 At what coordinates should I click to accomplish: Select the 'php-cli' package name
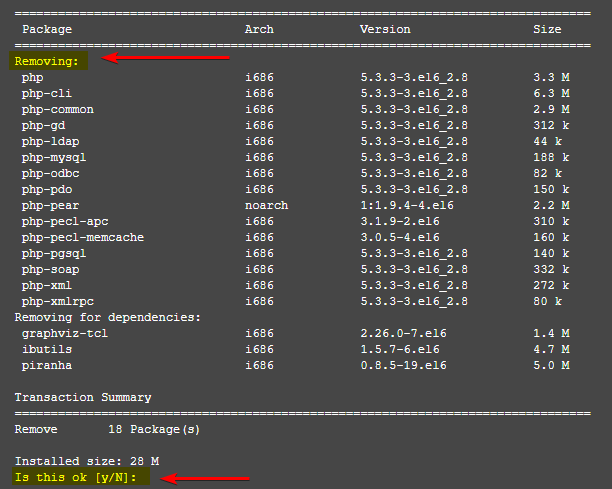tap(47, 94)
